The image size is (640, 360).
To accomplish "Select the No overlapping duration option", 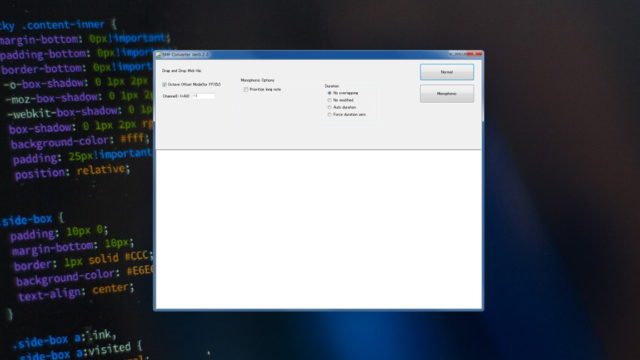I will (x=329, y=93).
